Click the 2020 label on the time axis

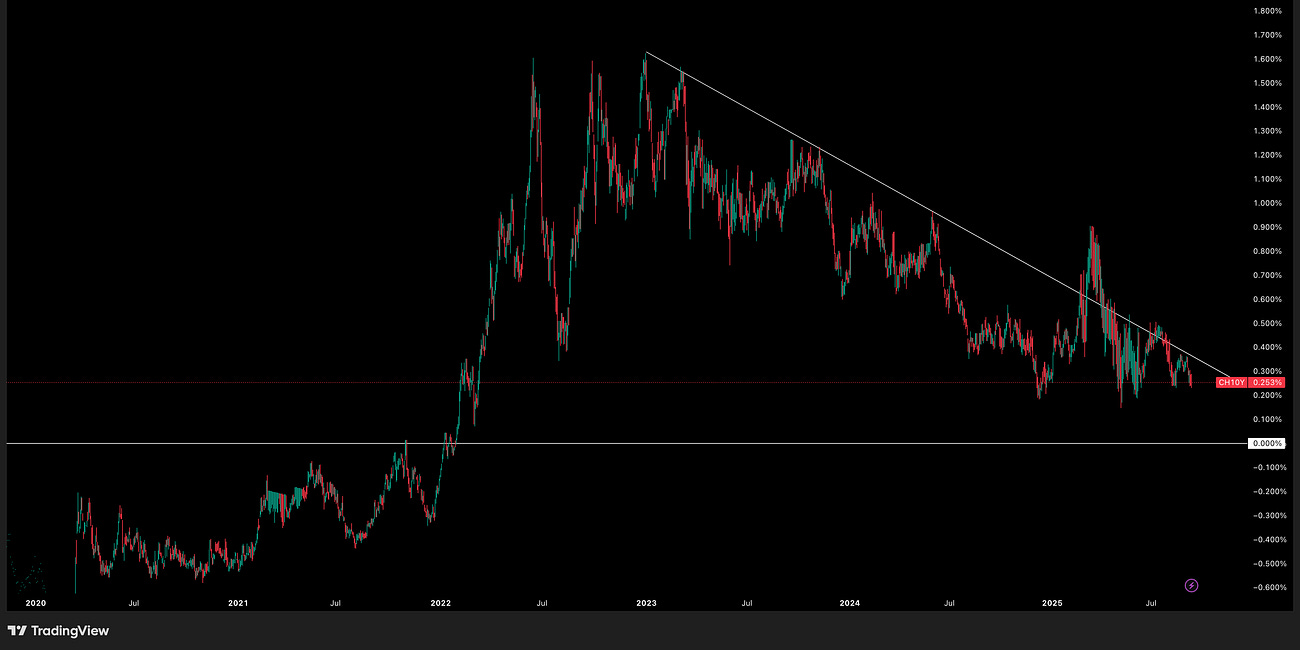tap(34, 603)
